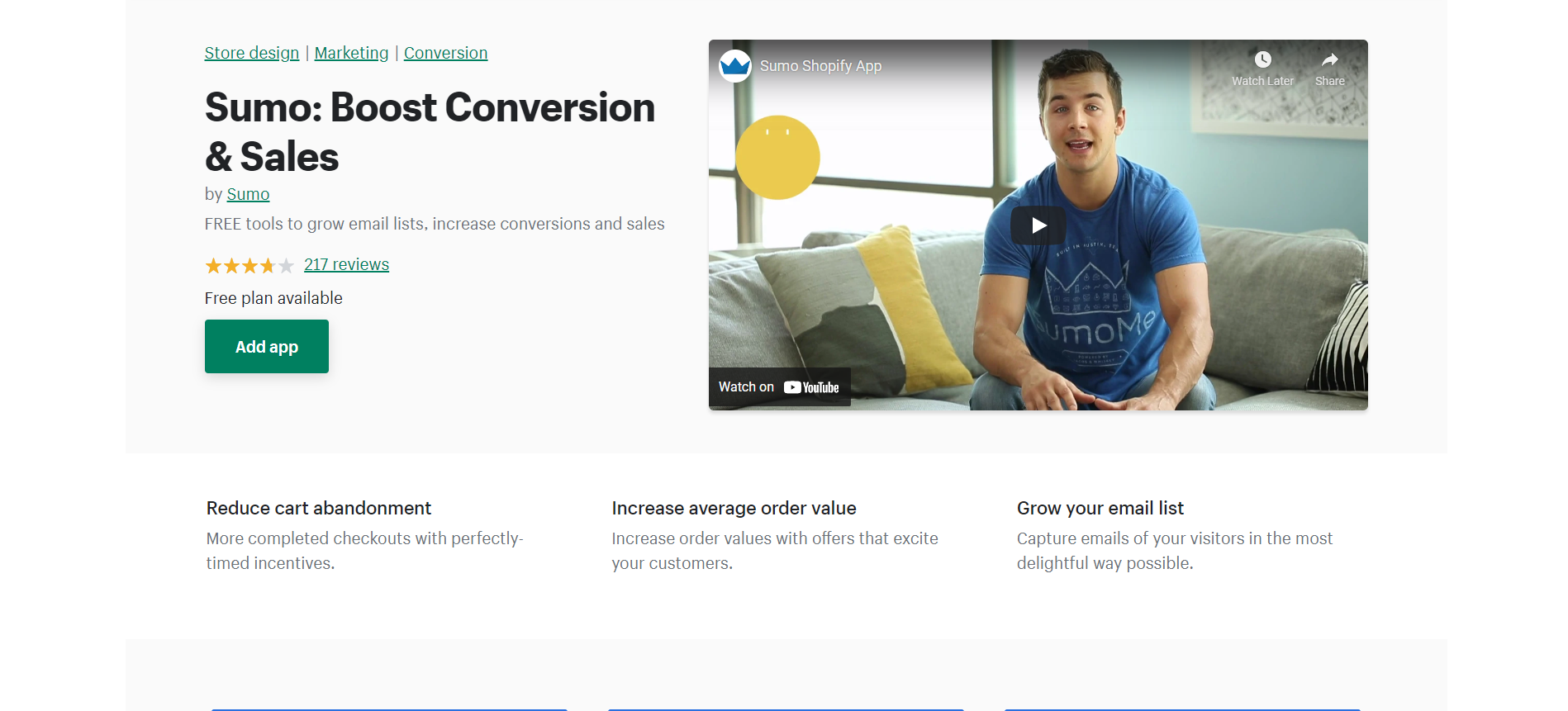
Task: Open the Sumo crown channel logo
Action: [x=734, y=66]
